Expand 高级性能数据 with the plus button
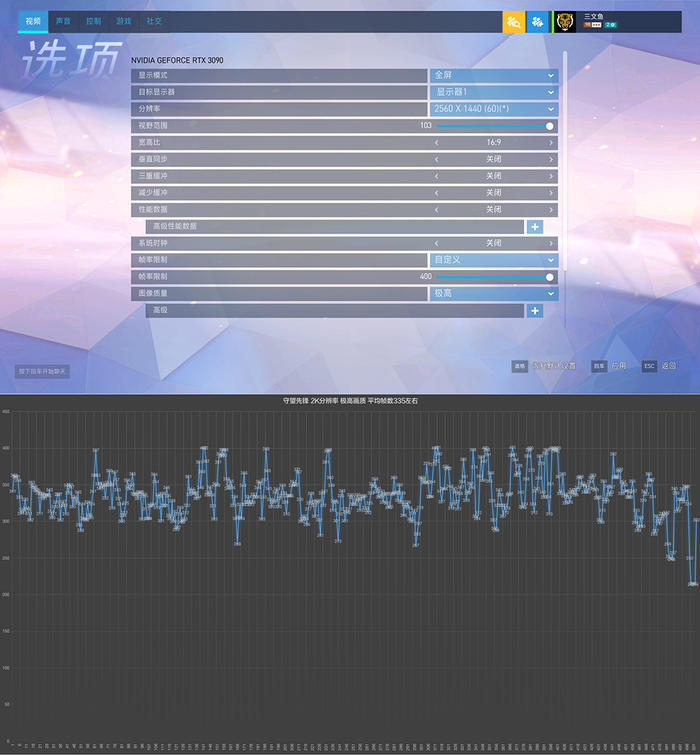 coord(535,227)
